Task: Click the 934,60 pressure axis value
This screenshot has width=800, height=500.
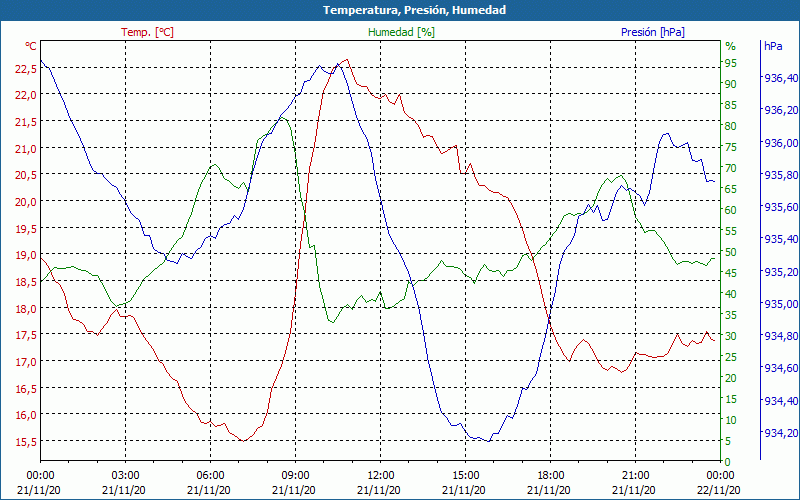Action: click(x=781, y=369)
